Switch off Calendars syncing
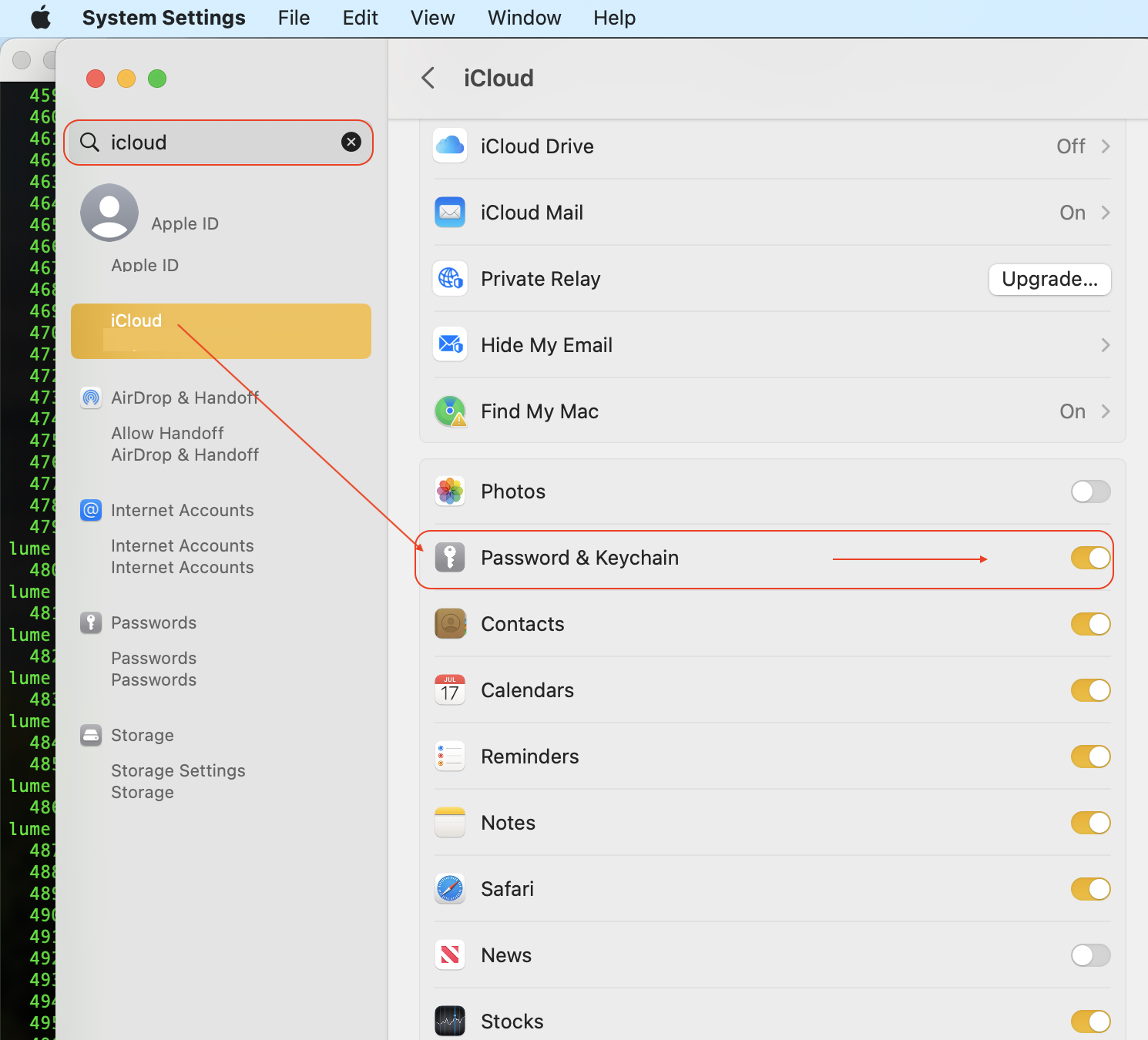Screen dimensions: 1148x1040 pos(1091,690)
